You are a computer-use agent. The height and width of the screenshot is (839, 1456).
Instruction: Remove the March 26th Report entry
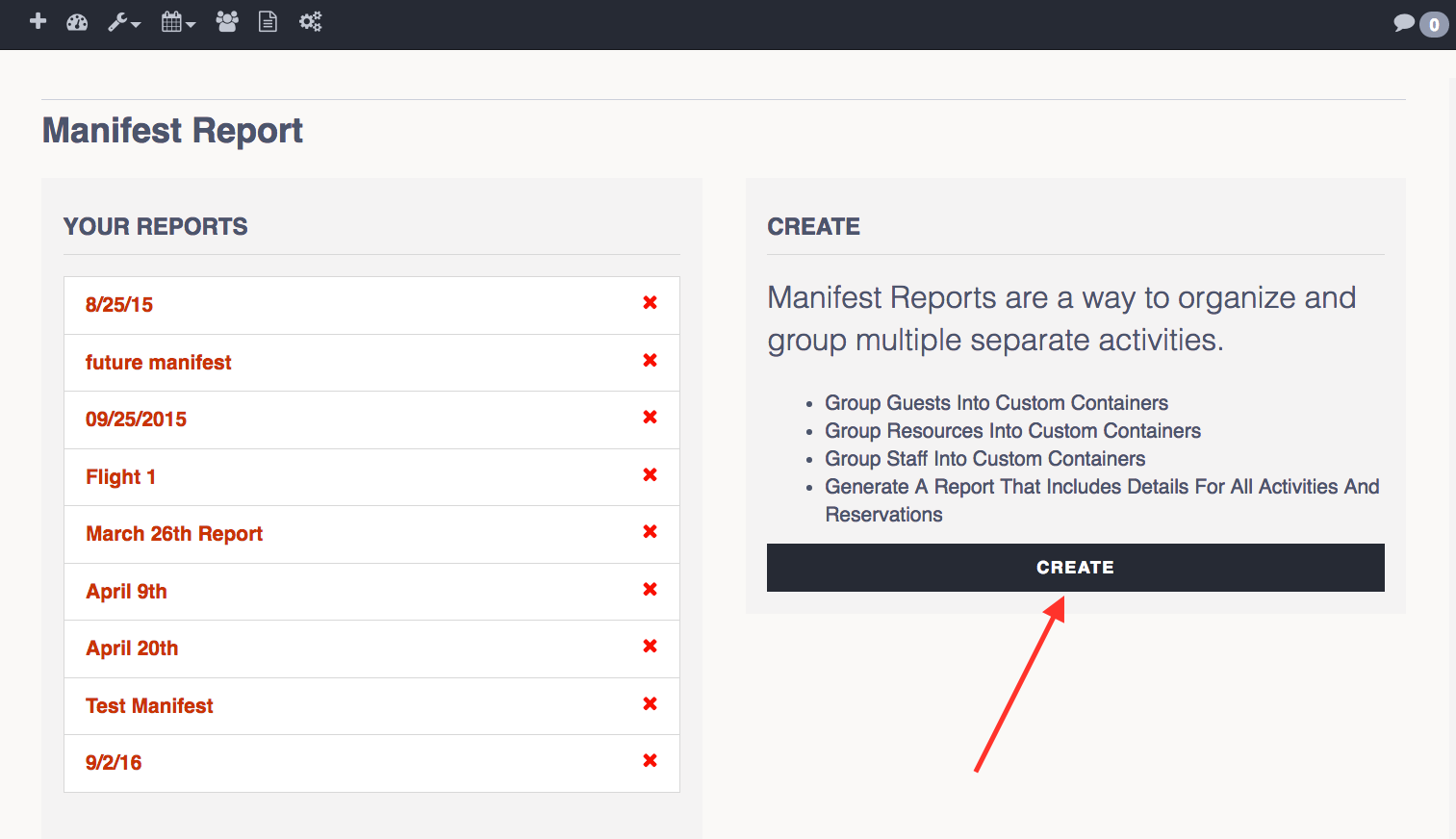pyautogui.click(x=650, y=533)
